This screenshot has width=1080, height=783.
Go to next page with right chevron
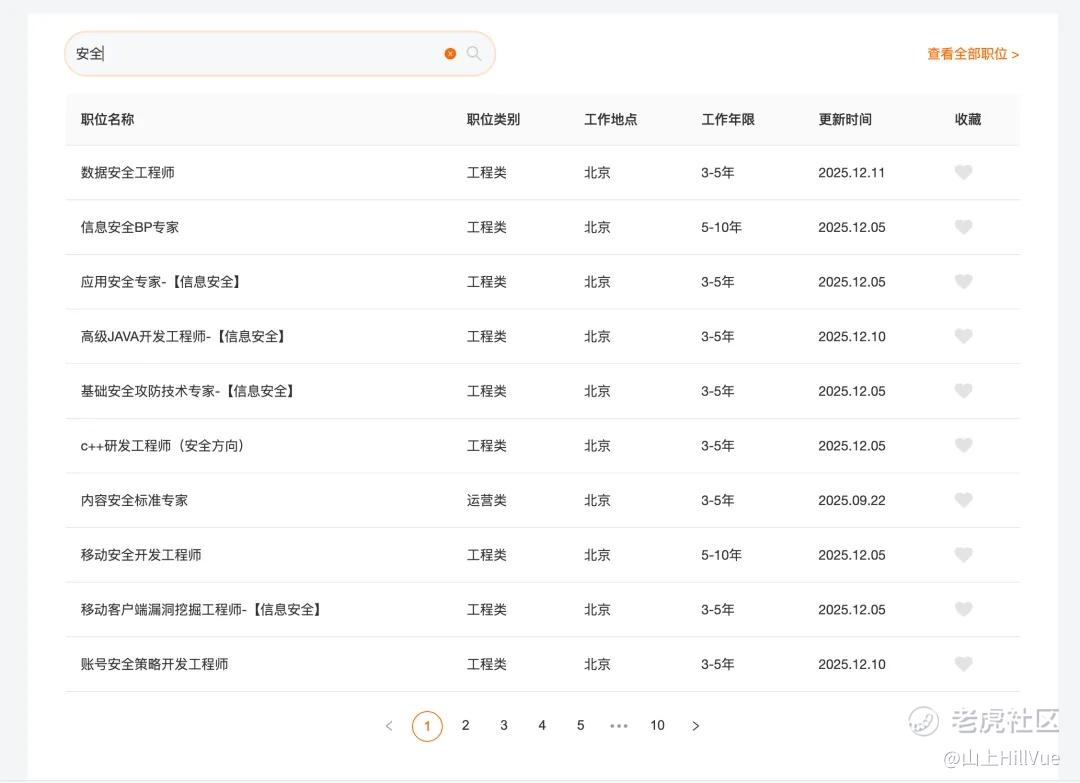point(696,726)
